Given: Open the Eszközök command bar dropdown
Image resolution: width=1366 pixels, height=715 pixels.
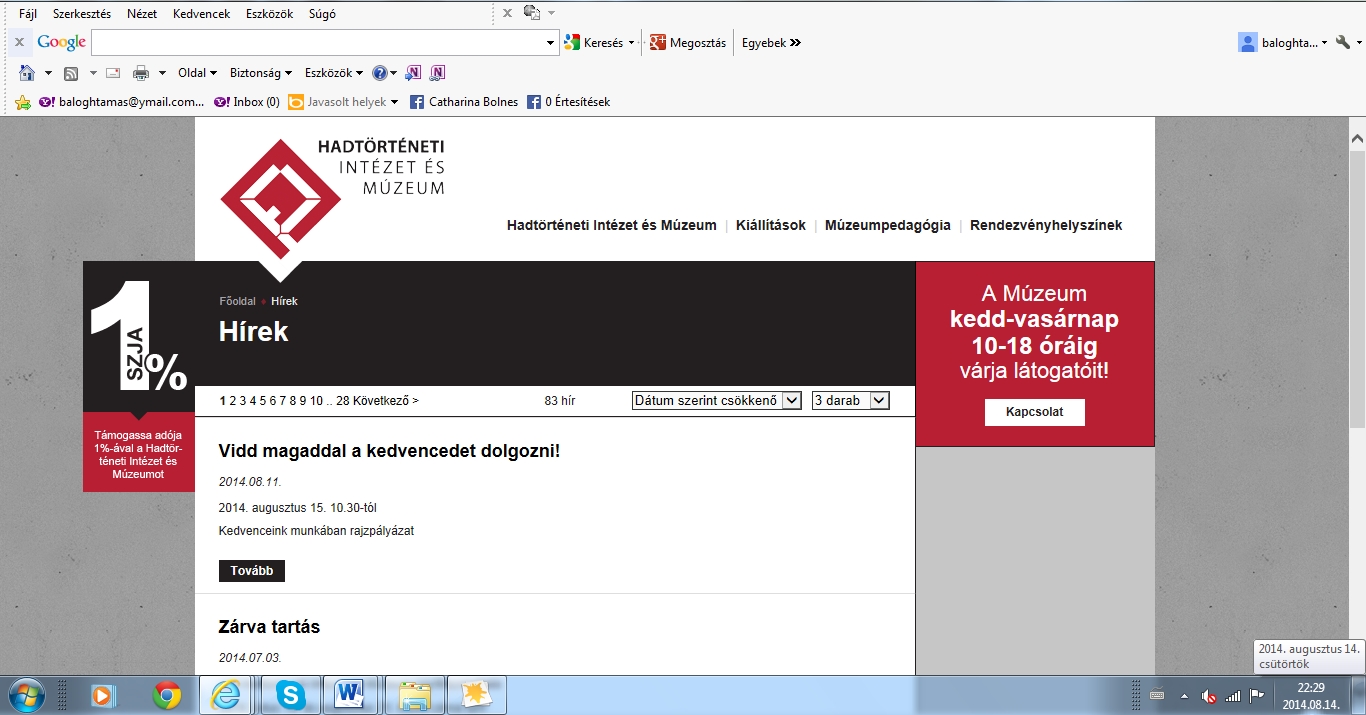Looking at the screenshot, I should coord(334,73).
